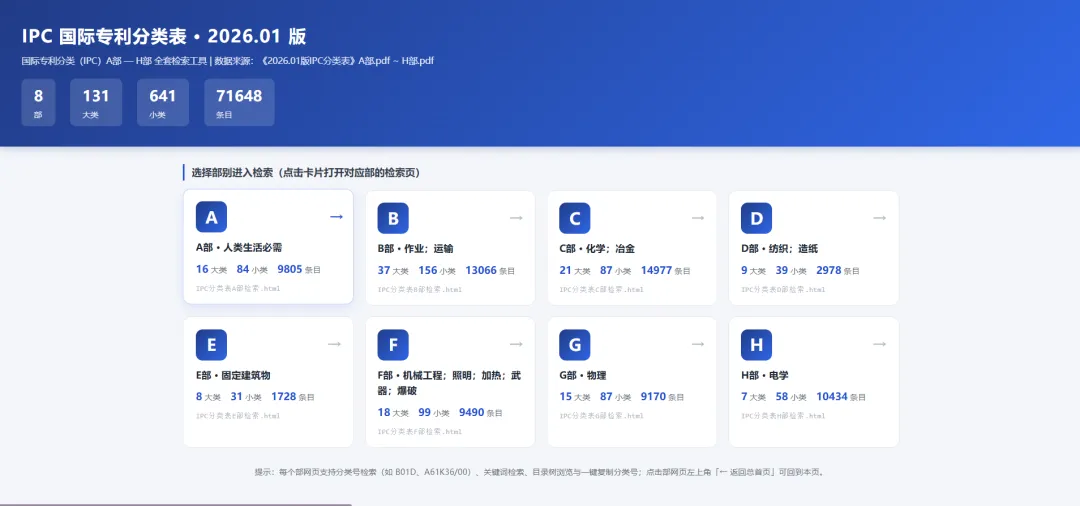The image size is (1080, 506).
Task: Click the arrow on the H部 card
Action: pos(880,344)
